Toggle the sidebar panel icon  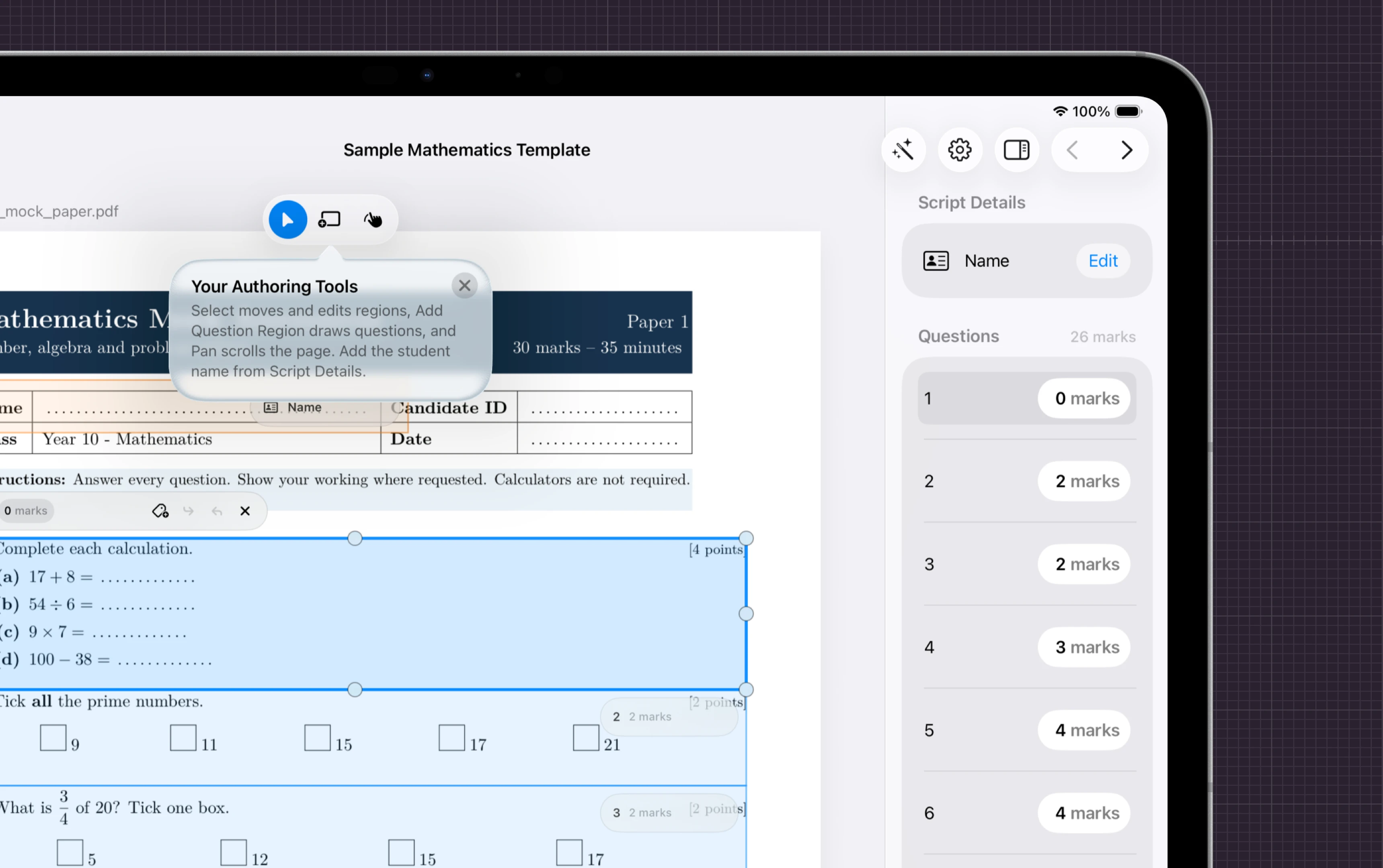[x=1017, y=150]
